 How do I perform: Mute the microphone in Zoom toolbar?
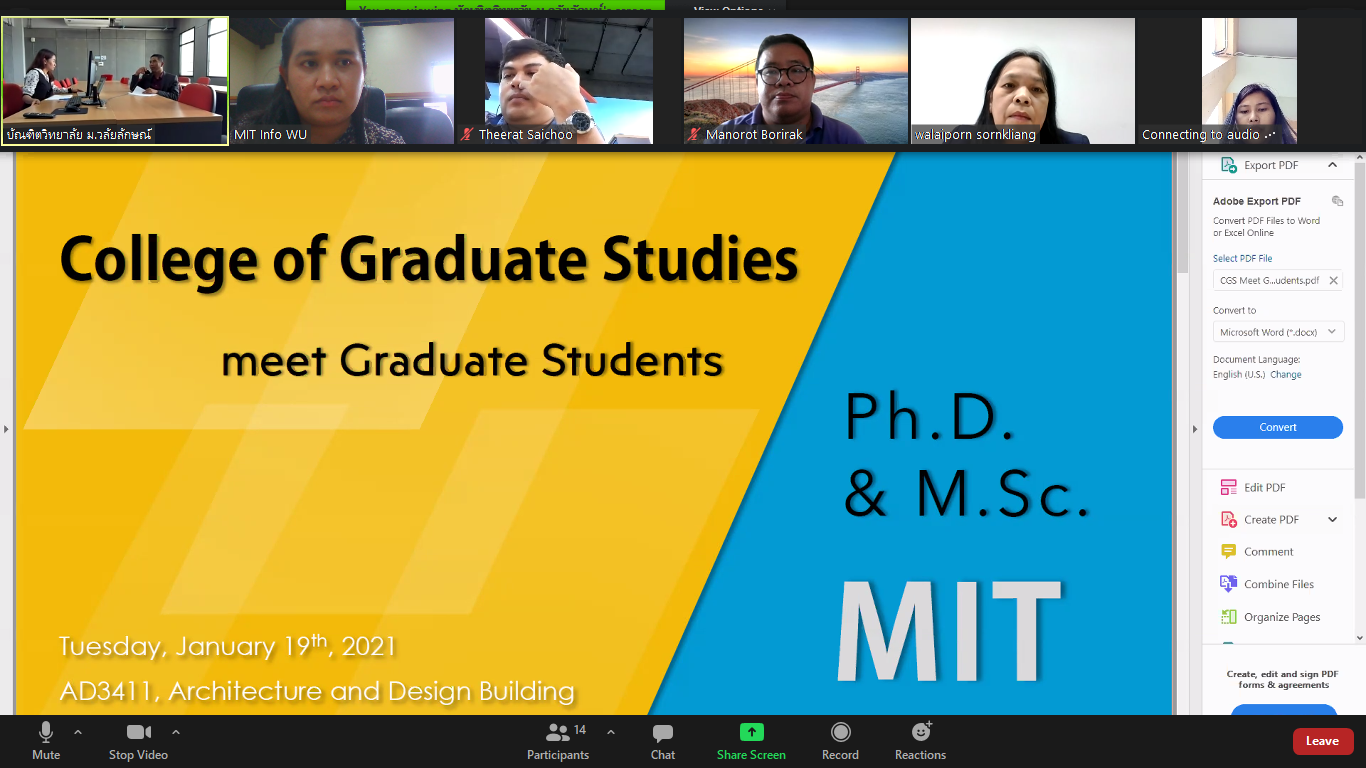click(46, 740)
